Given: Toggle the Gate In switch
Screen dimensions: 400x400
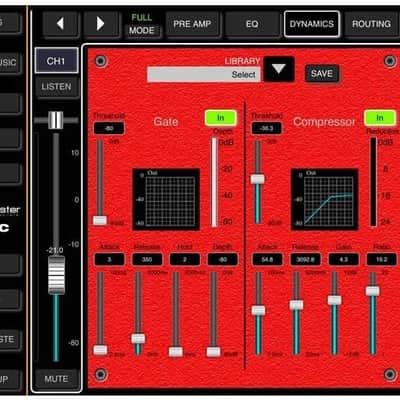Looking at the screenshot, I should [221, 118].
